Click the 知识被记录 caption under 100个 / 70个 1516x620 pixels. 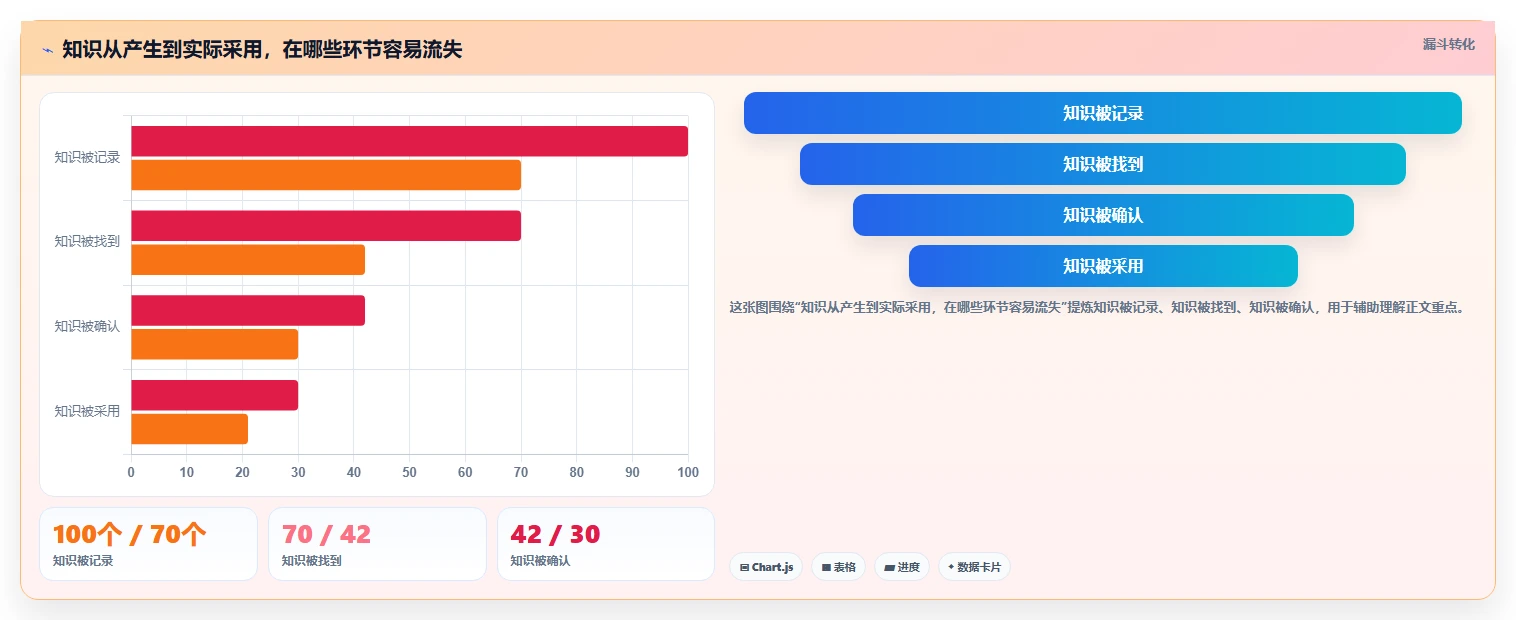(83, 561)
